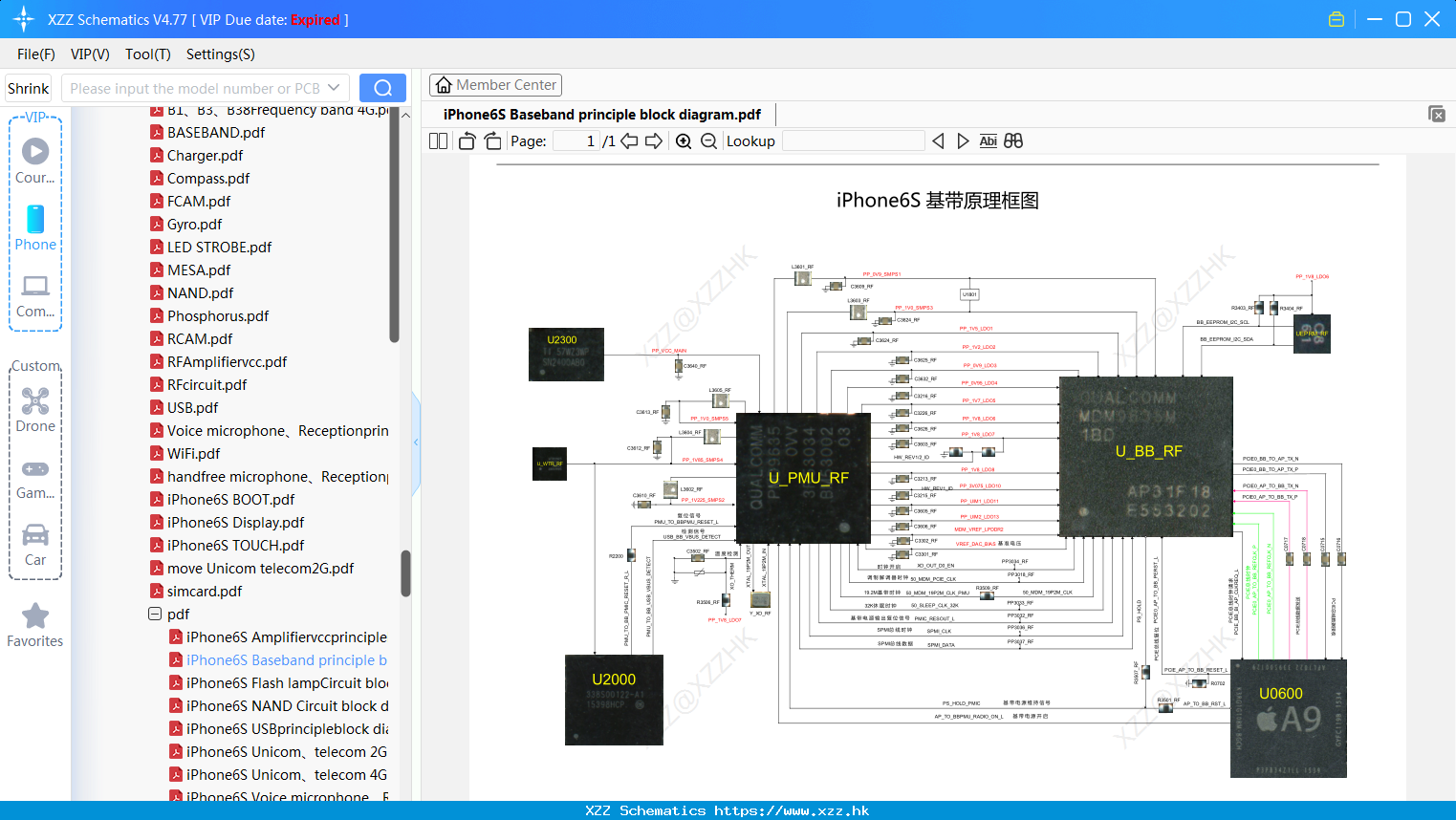The height and width of the screenshot is (820, 1456).
Task: Click the xzz.hk website link at bottom
Action: (x=792, y=810)
